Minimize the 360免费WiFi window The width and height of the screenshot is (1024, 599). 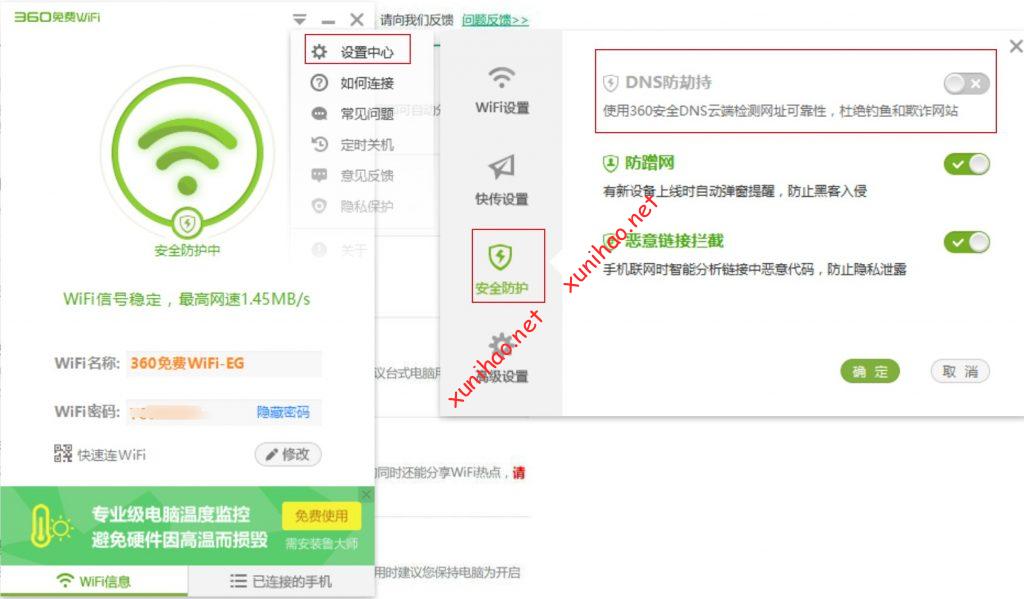328,21
